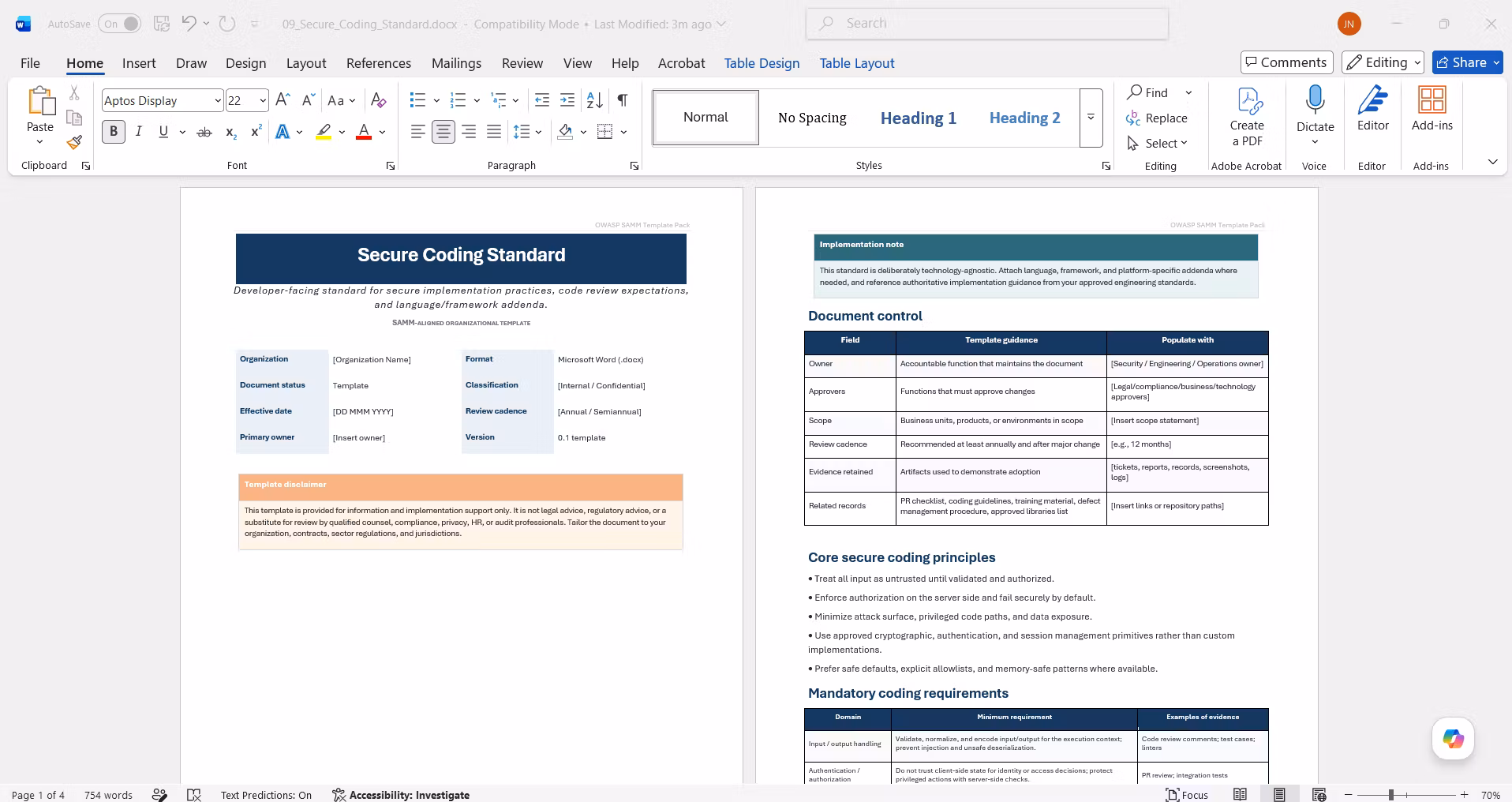This screenshot has width=1512, height=802.
Task: Open the Comments pane
Action: click(1287, 62)
